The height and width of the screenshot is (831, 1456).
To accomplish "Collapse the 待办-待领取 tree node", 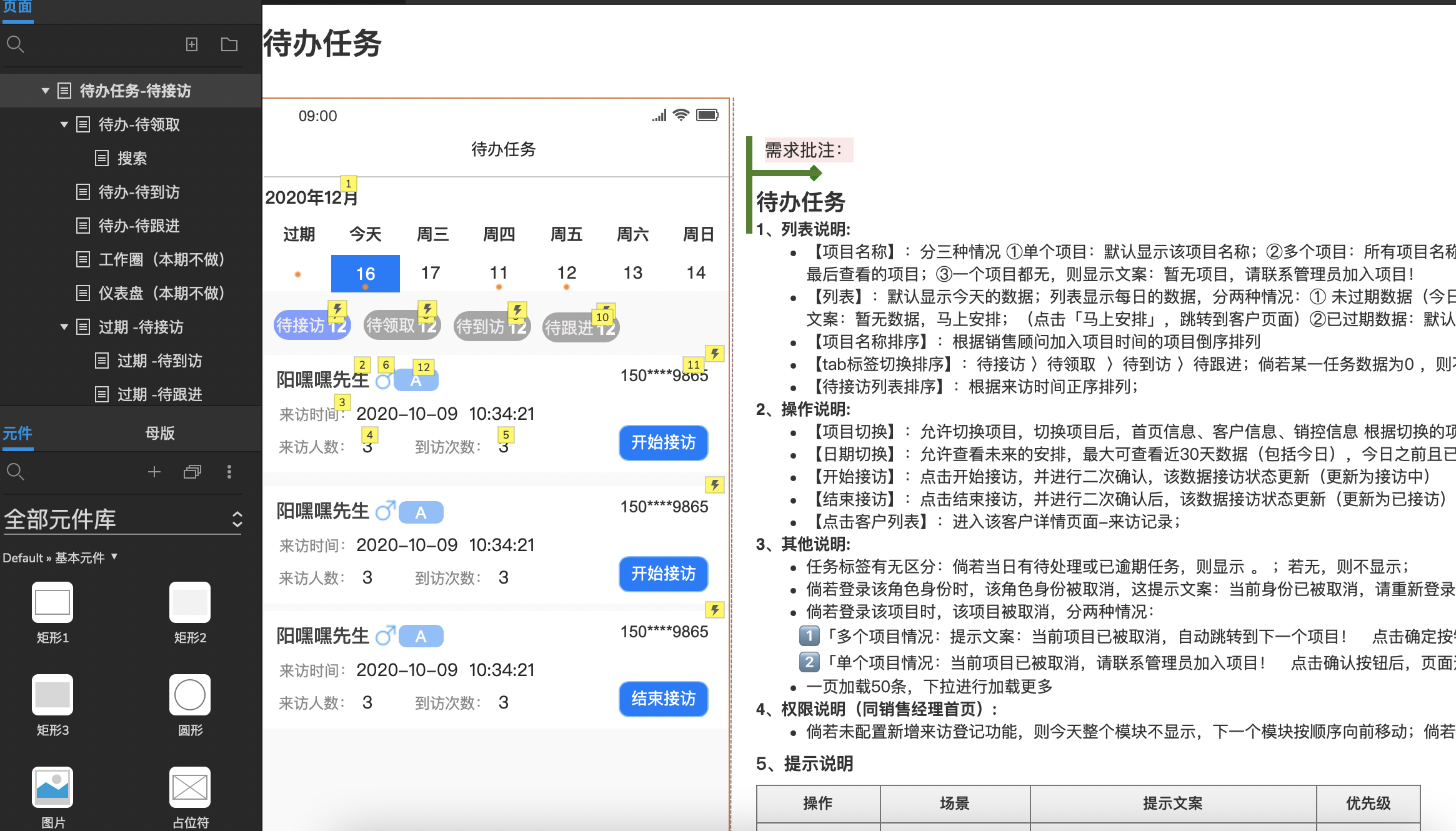I will [x=64, y=124].
